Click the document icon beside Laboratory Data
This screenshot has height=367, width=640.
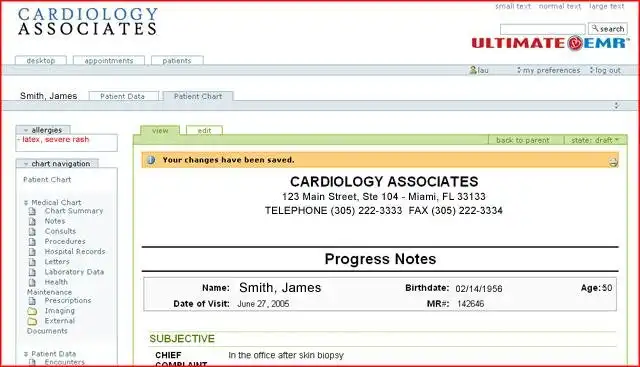(x=32, y=272)
